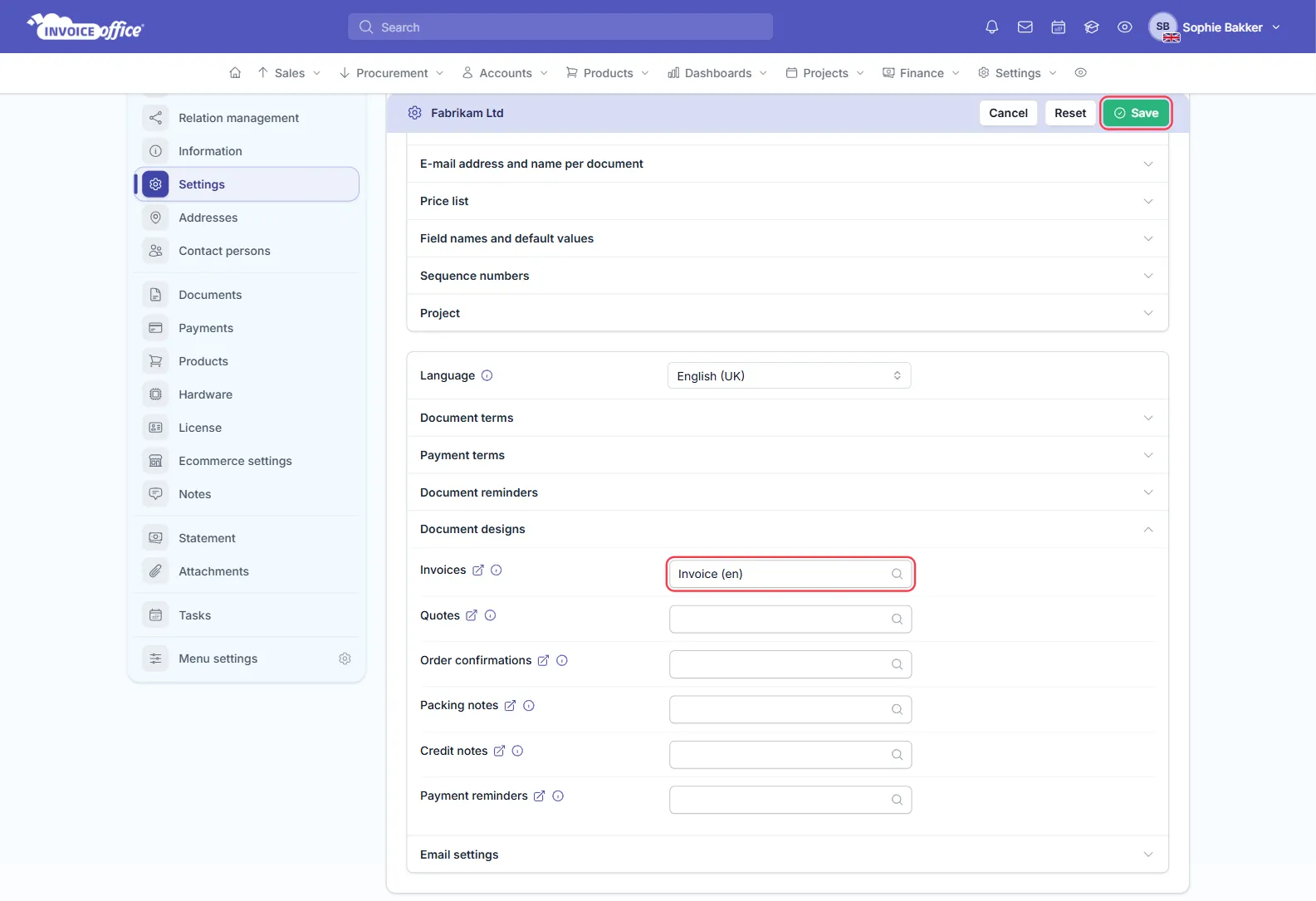Viewport: 1316px width, 901px height.
Task: Expand the Payment terms section
Action: pyautogui.click(x=787, y=455)
